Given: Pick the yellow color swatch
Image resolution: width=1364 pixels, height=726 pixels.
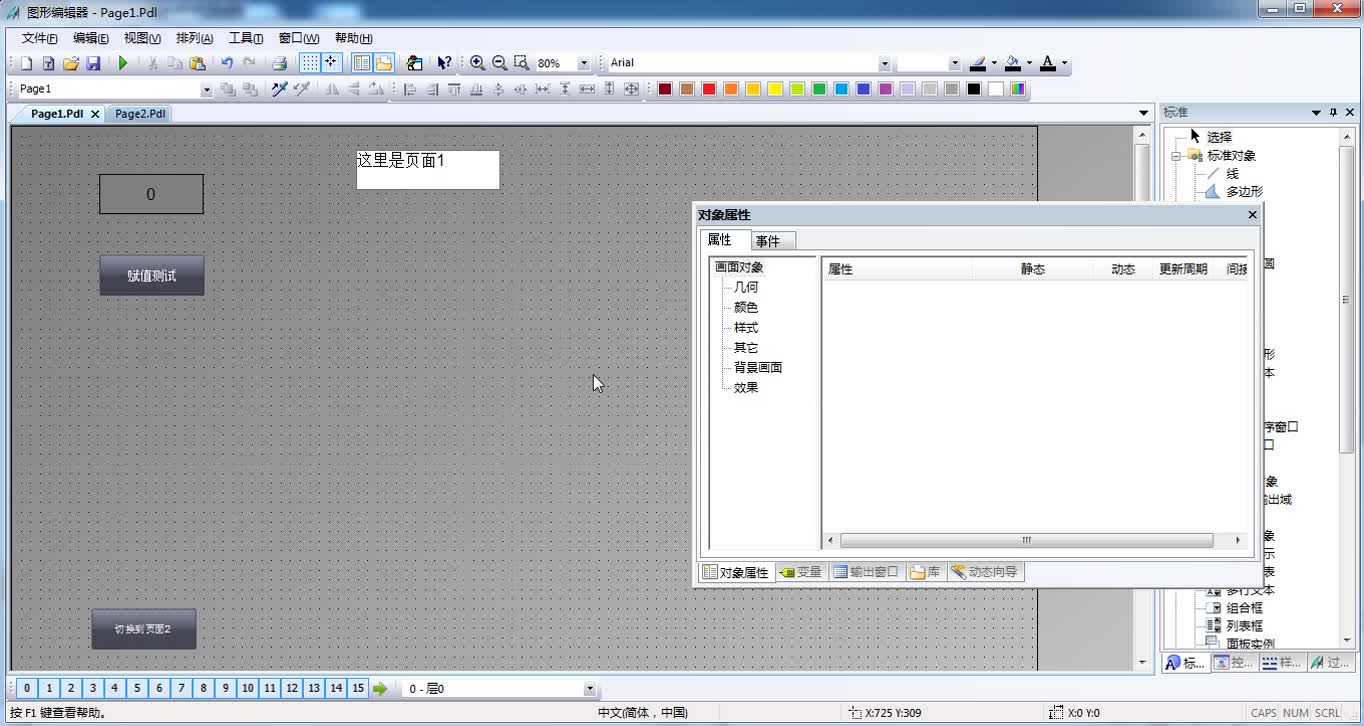Looking at the screenshot, I should point(775,89).
